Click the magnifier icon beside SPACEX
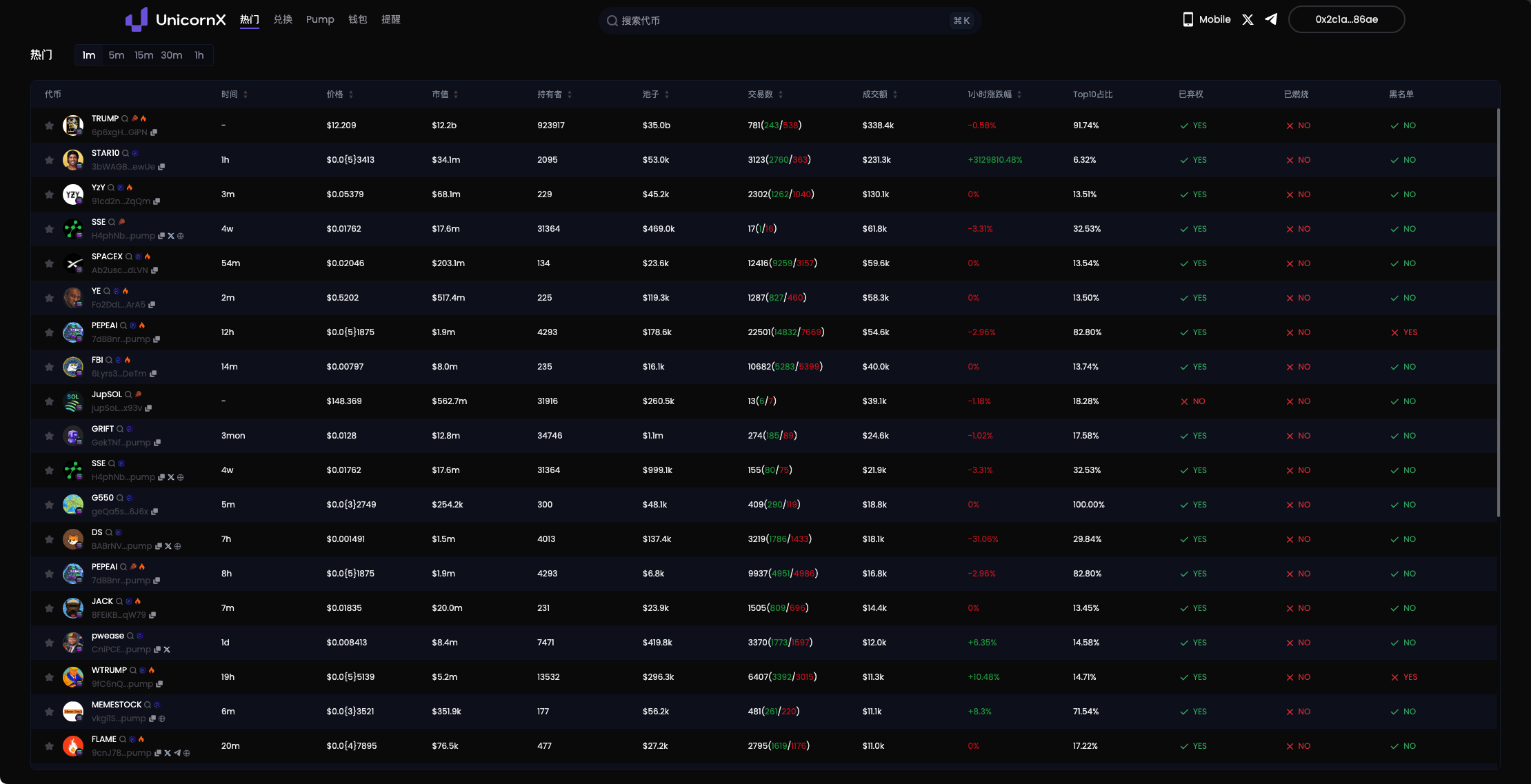This screenshot has width=1531, height=784. [129, 257]
